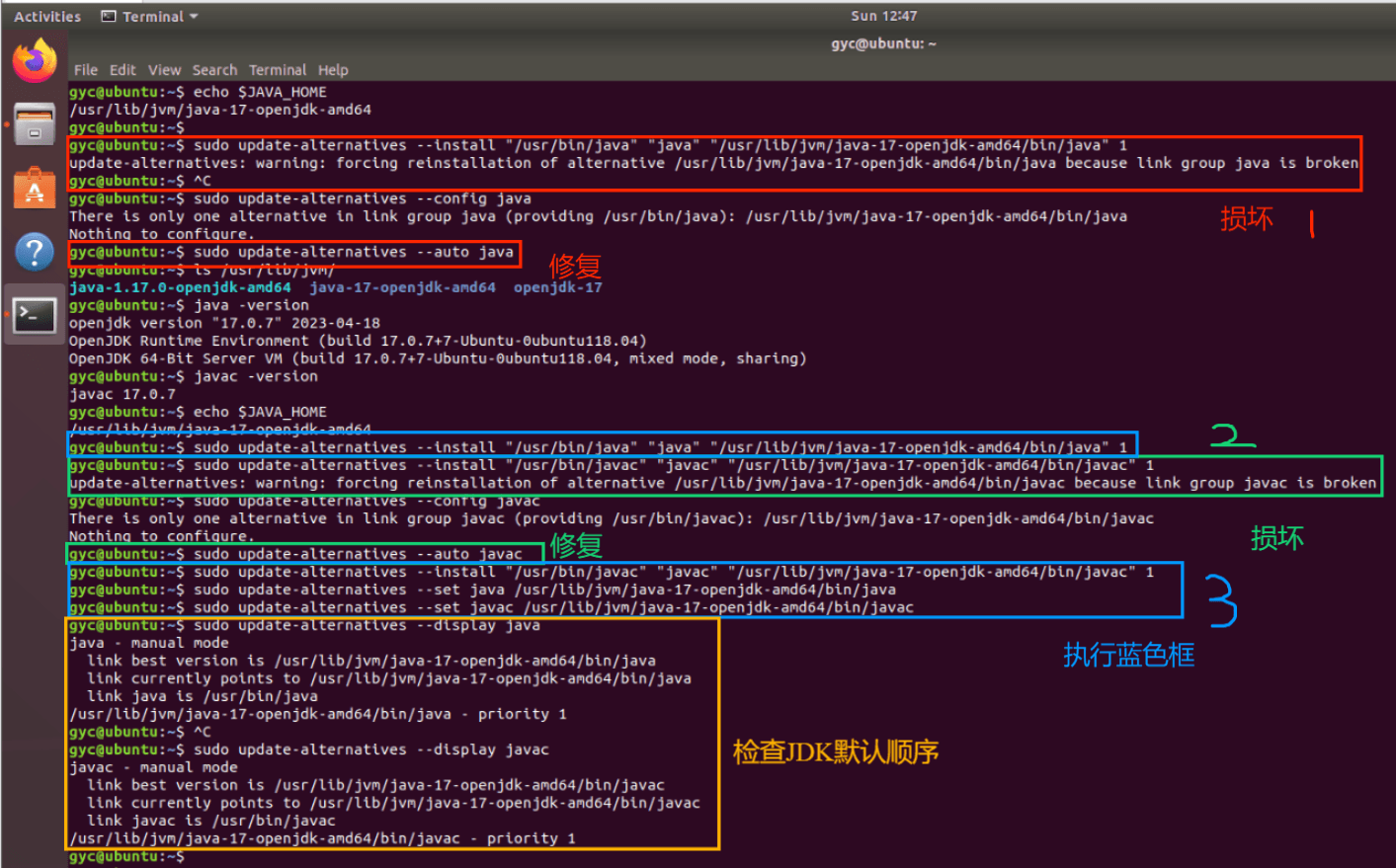Open the File menu
The image size is (1396, 868).
(85, 69)
